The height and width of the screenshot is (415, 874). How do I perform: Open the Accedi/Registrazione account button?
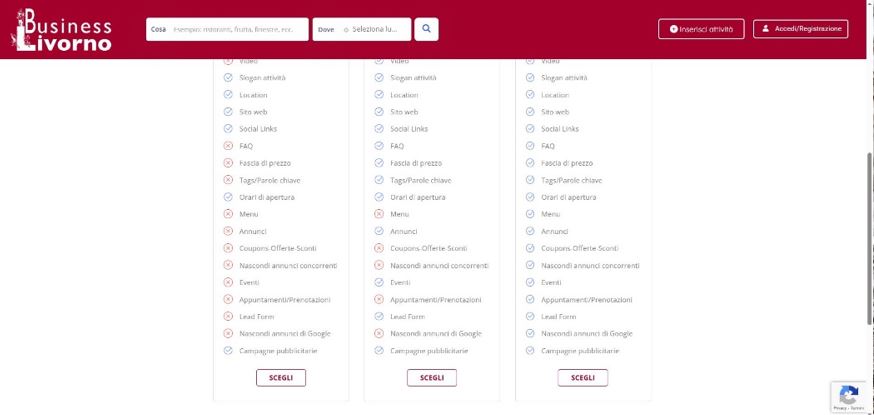(x=800, y=29)
